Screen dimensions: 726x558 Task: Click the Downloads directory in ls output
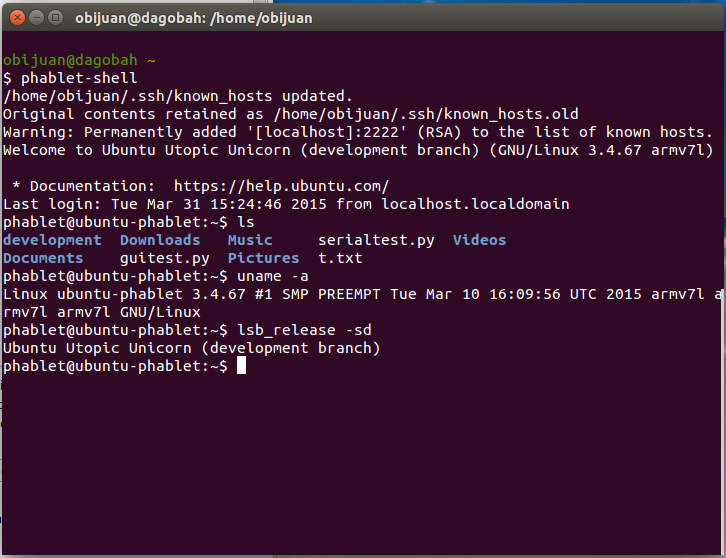tap(160, 240)
